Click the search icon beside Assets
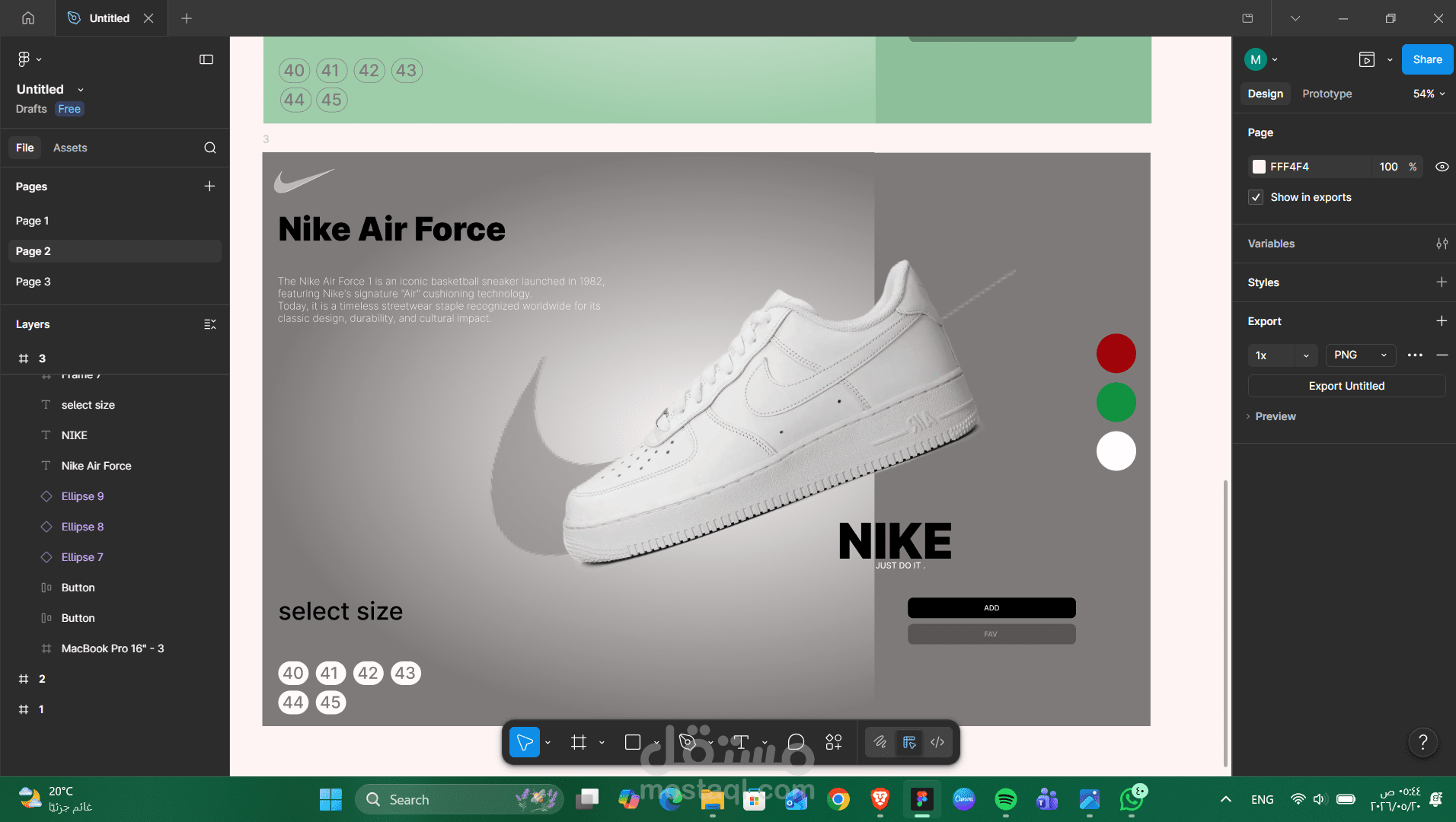This screenshot has height=822, width=1456. tap(210, 148)
